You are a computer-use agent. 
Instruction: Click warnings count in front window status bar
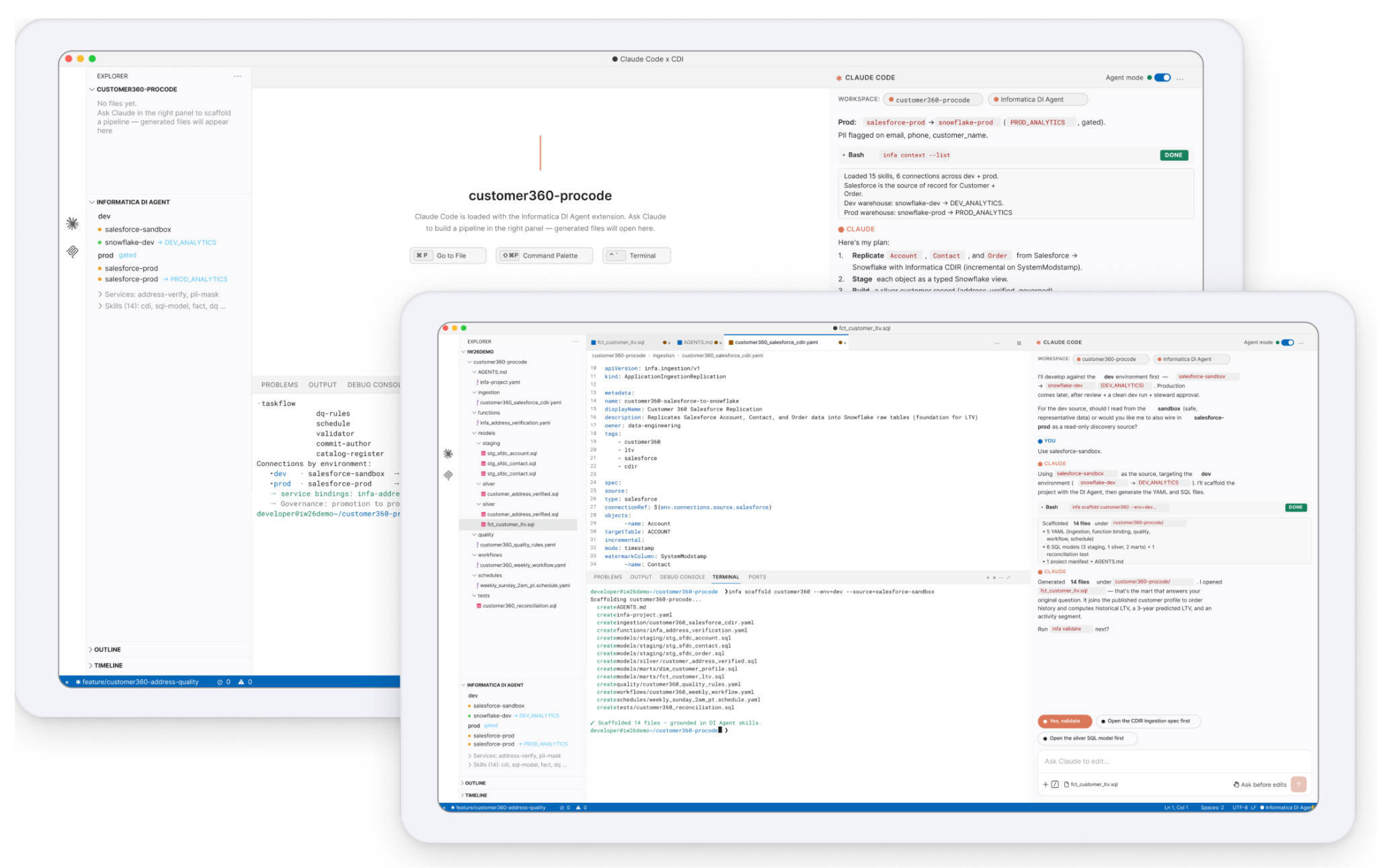581,807
